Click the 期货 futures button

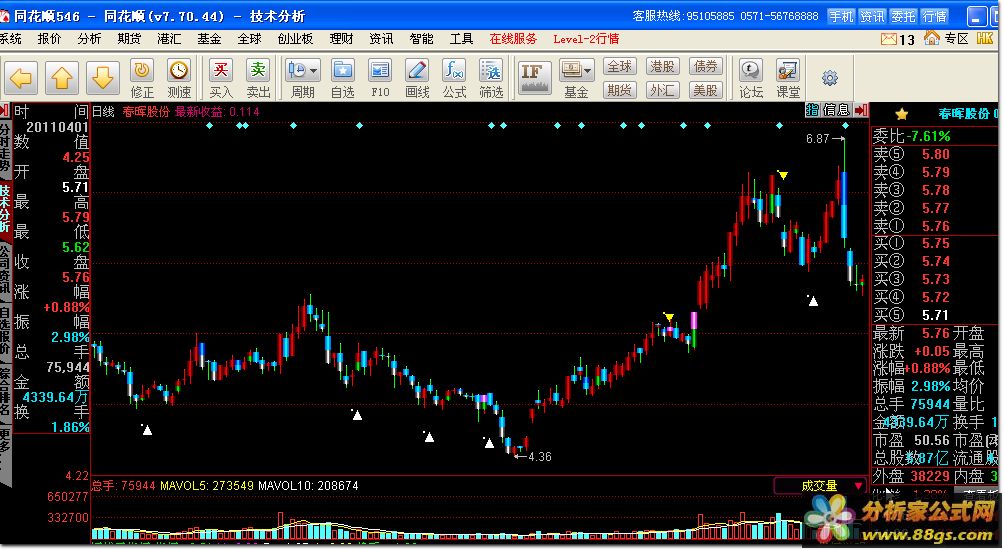(620, 90)
